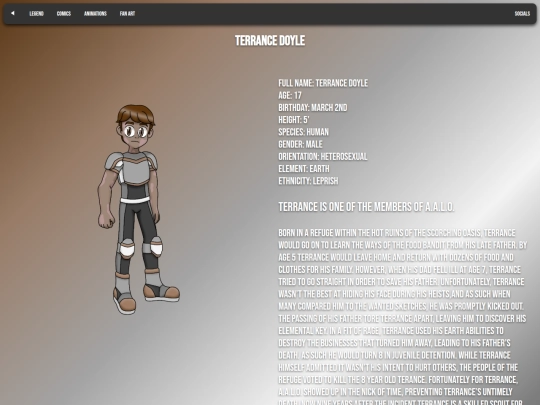Click the Terrance Doyle character artwork
Viewport: 540px width, 405px height.
coord(138,209)
